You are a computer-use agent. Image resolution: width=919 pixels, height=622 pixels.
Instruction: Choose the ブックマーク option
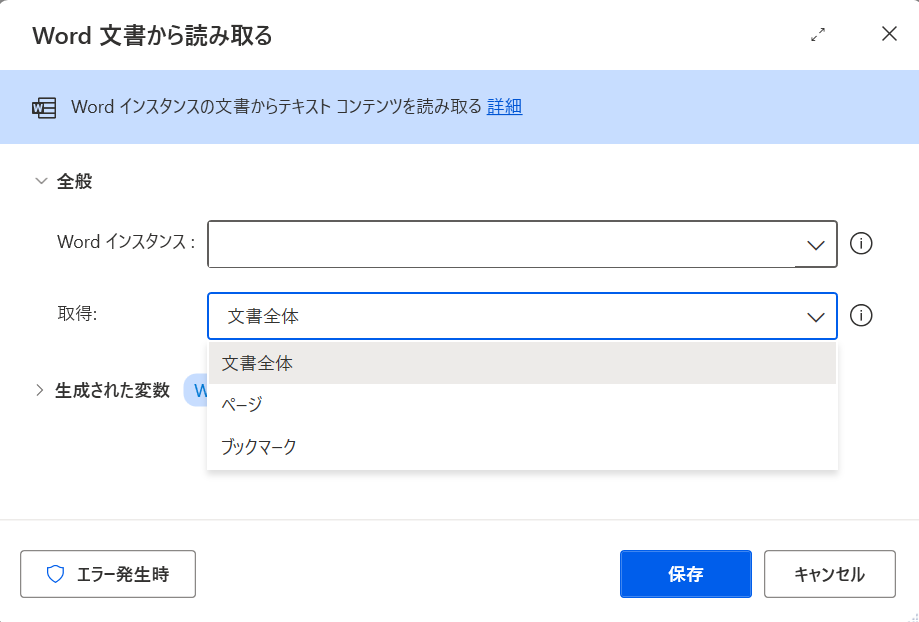(x=522, y=447)
